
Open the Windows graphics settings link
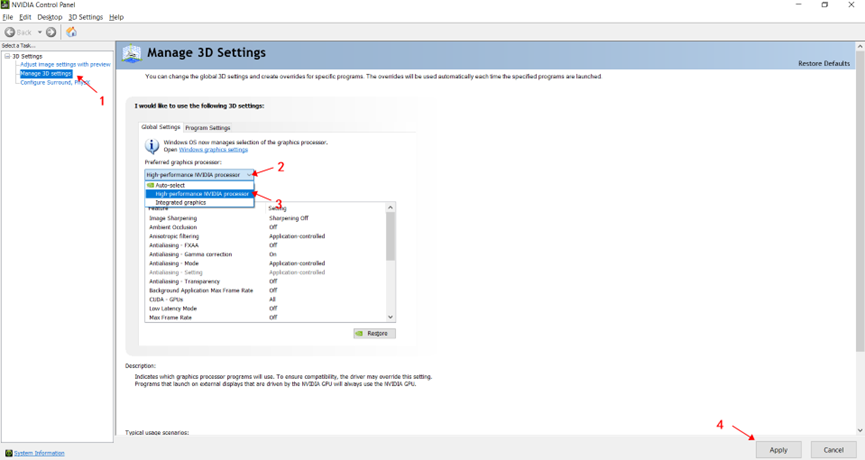[x=213, y=149]
